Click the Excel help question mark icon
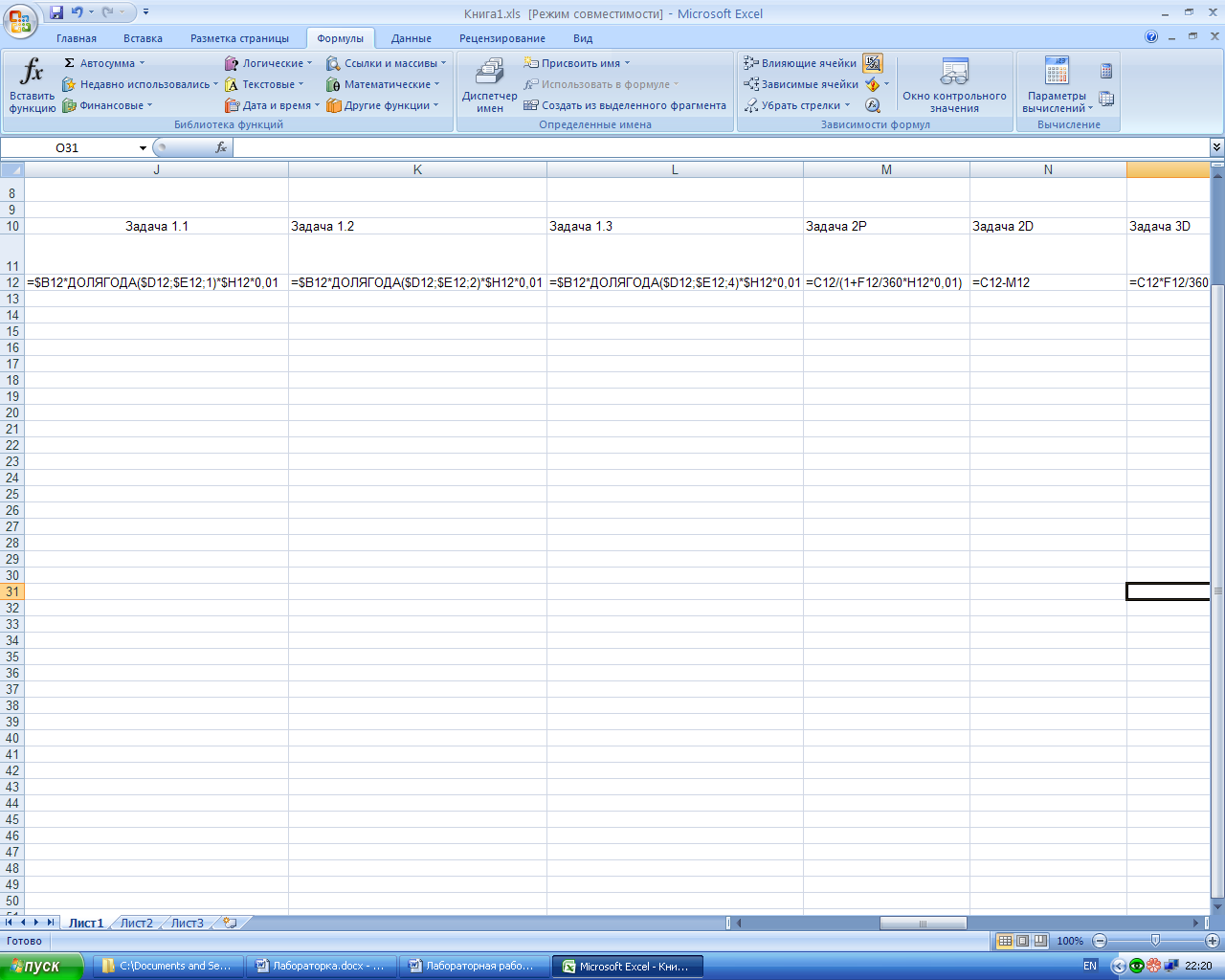This screenshot has height=980, width=1225. [x=1151, y=37]
